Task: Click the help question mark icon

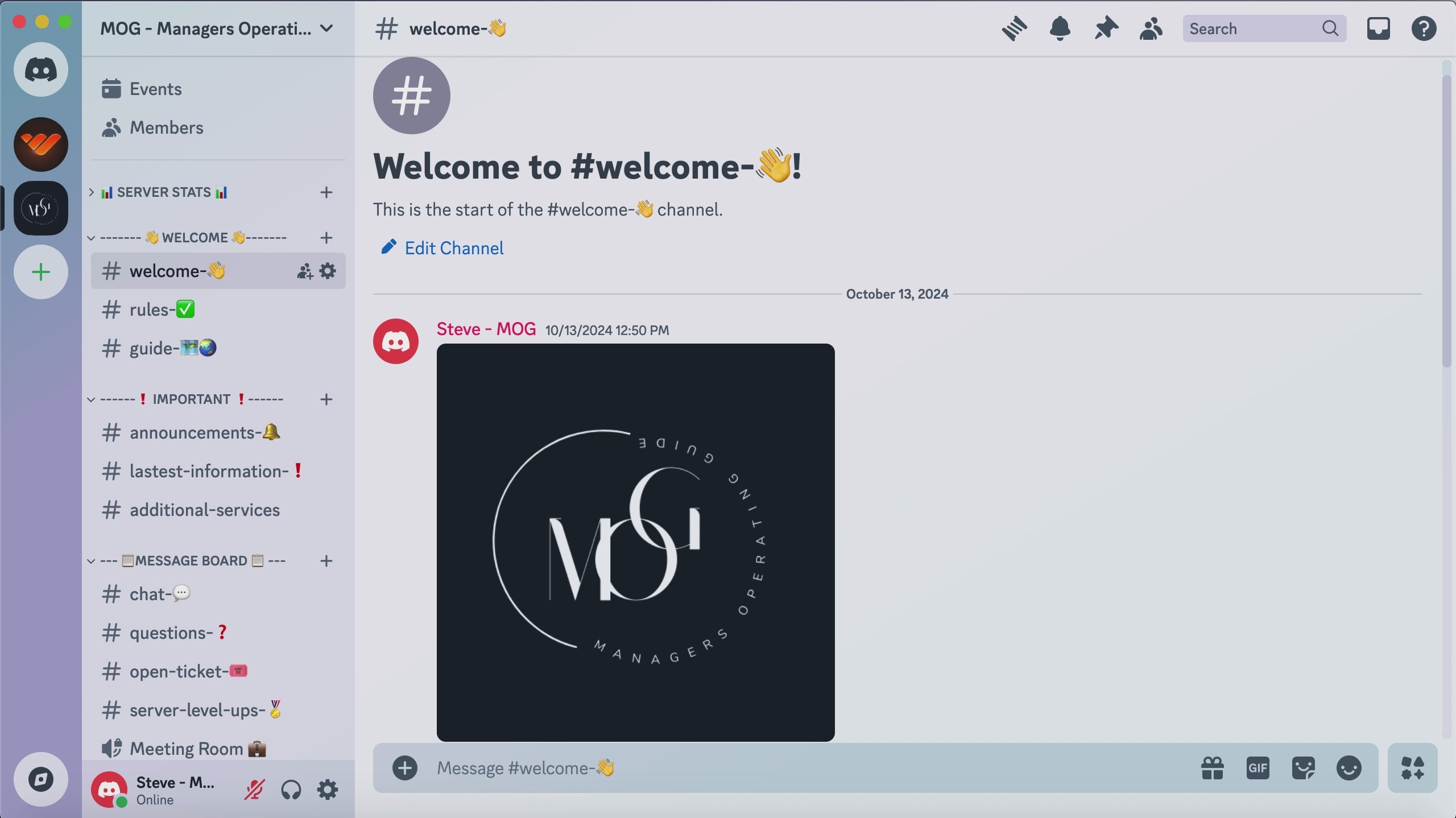Action: [x=1424, y=28]
